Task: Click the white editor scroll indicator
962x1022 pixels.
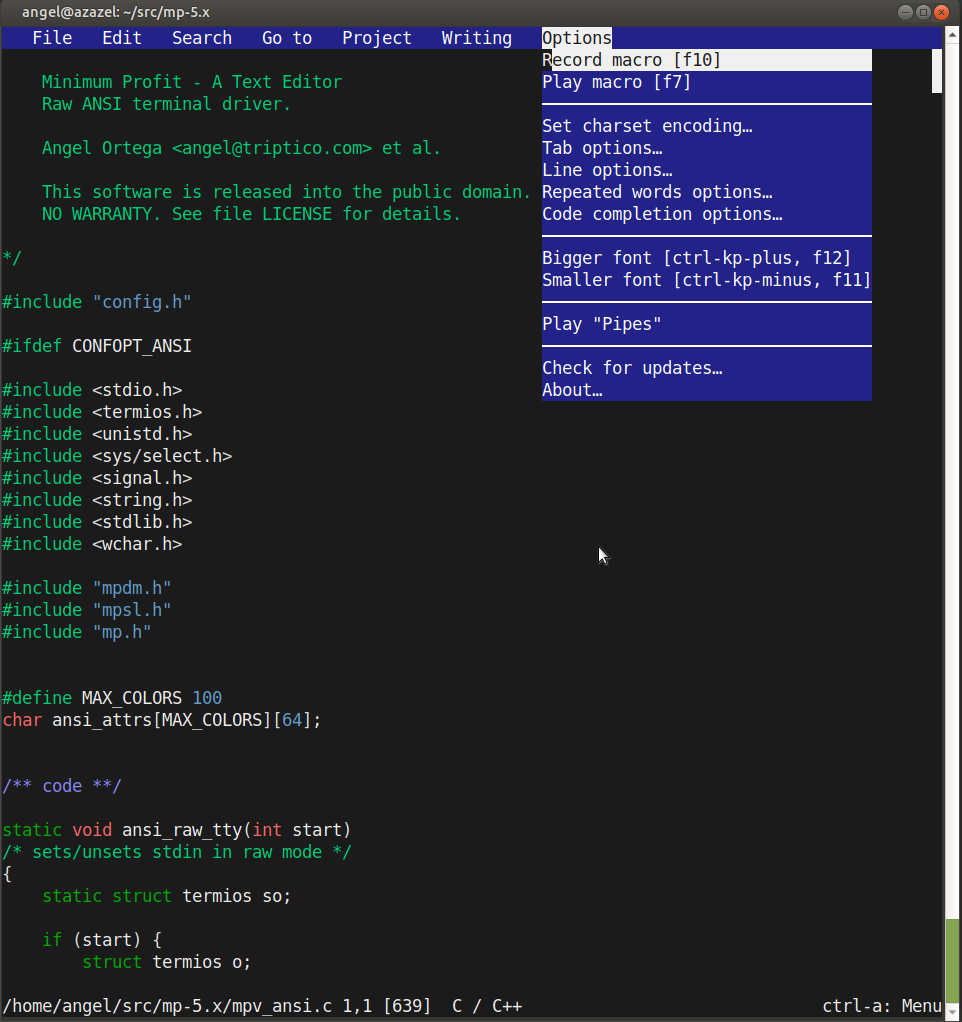Action: (937, 71)
